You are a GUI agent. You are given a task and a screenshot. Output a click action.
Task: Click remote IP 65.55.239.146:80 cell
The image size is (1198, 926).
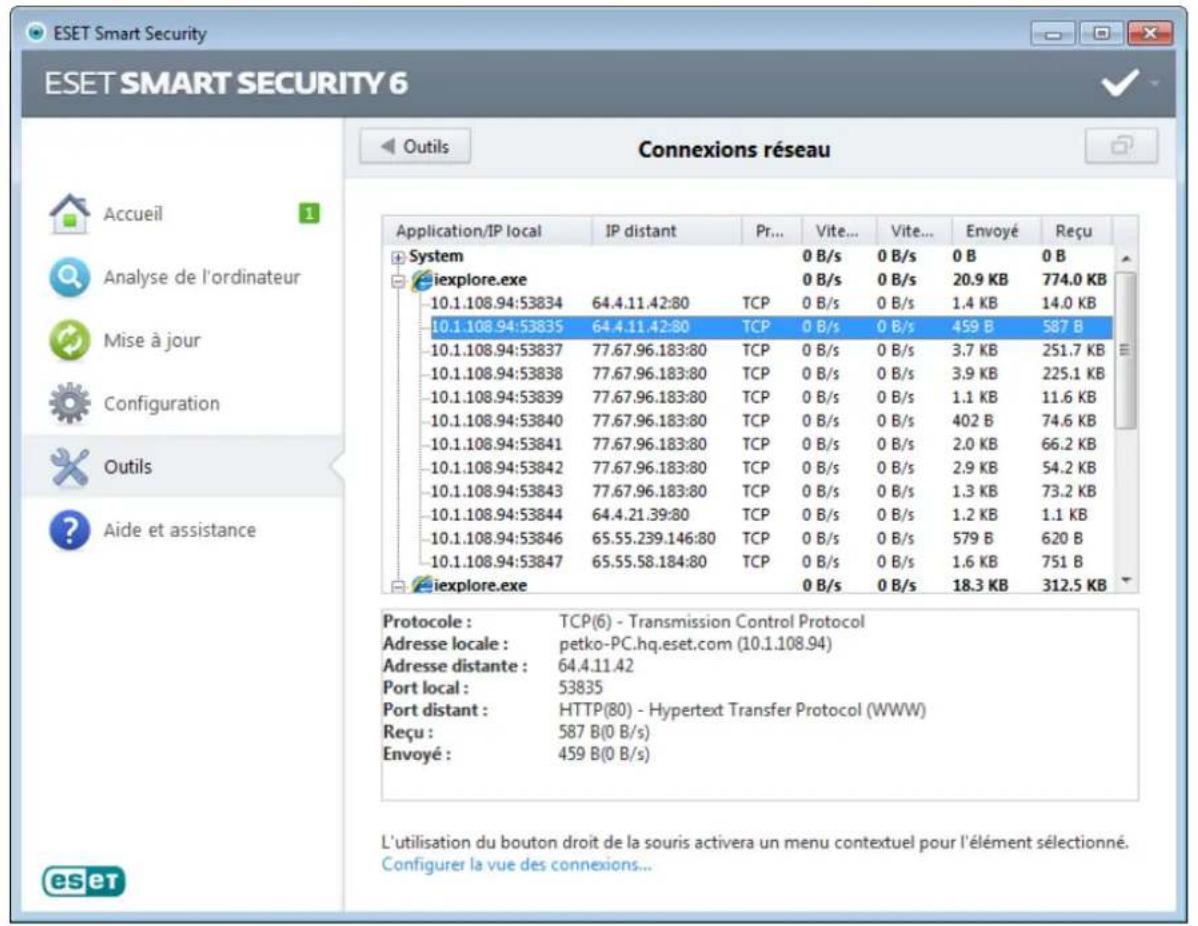tap(653, 539)
